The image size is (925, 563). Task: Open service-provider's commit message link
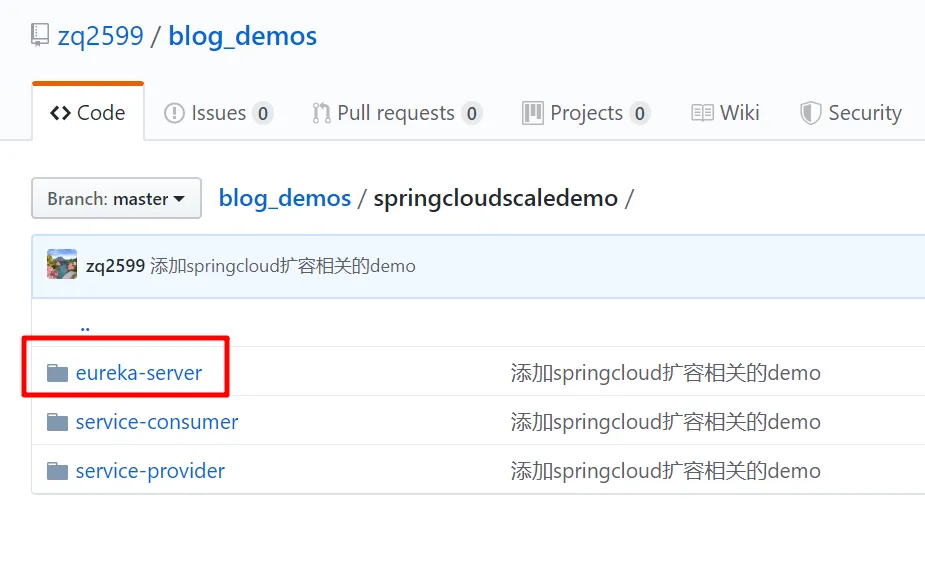pyautogui.click(x=665, y=471)
